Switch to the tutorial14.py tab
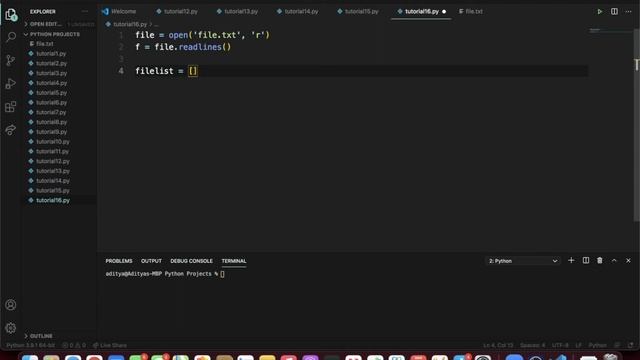Viewport: 640px width, 360px height. click(298, 11)
